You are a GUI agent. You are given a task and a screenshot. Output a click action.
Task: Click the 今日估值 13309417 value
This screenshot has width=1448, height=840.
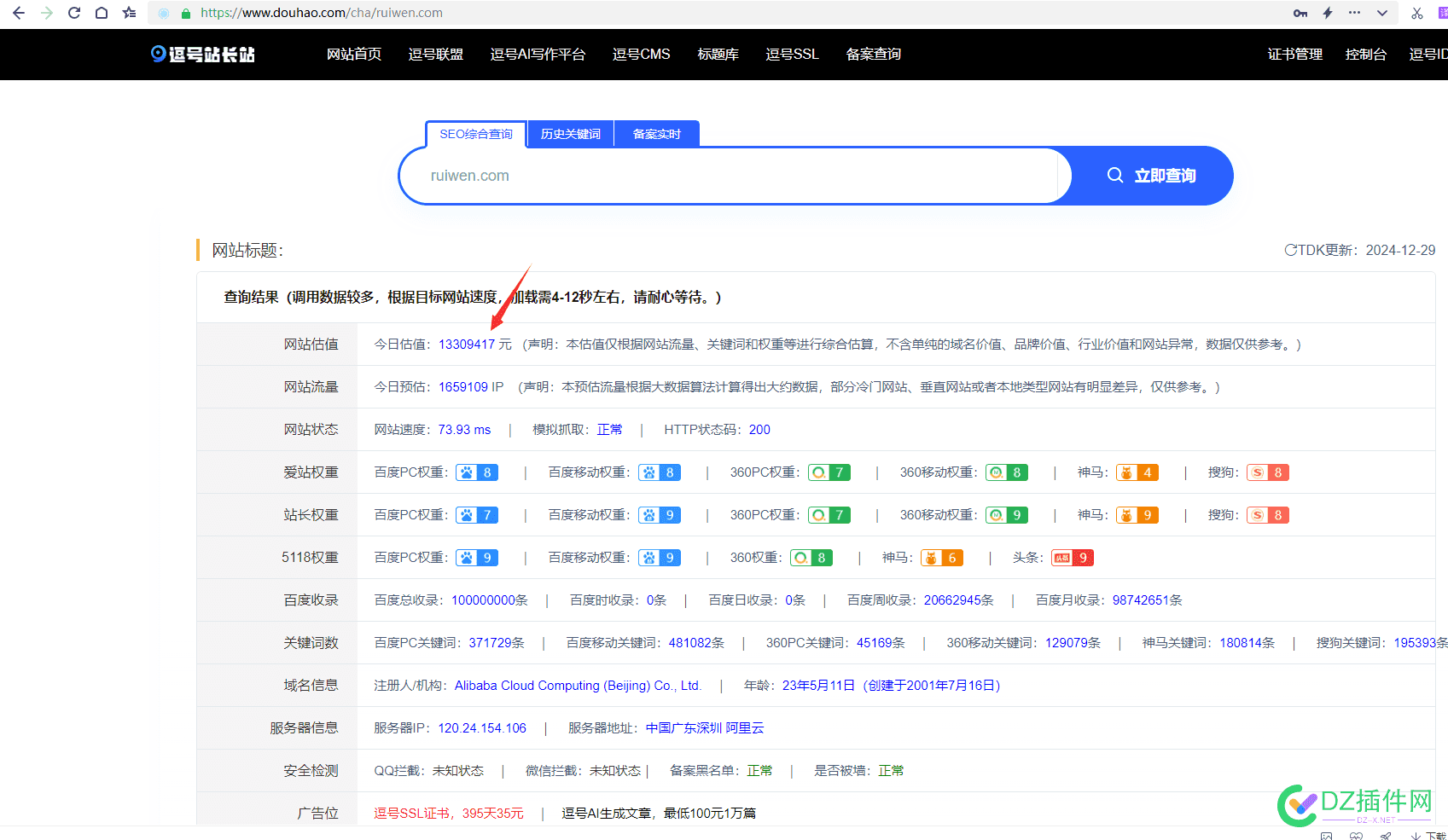(467, 345)
